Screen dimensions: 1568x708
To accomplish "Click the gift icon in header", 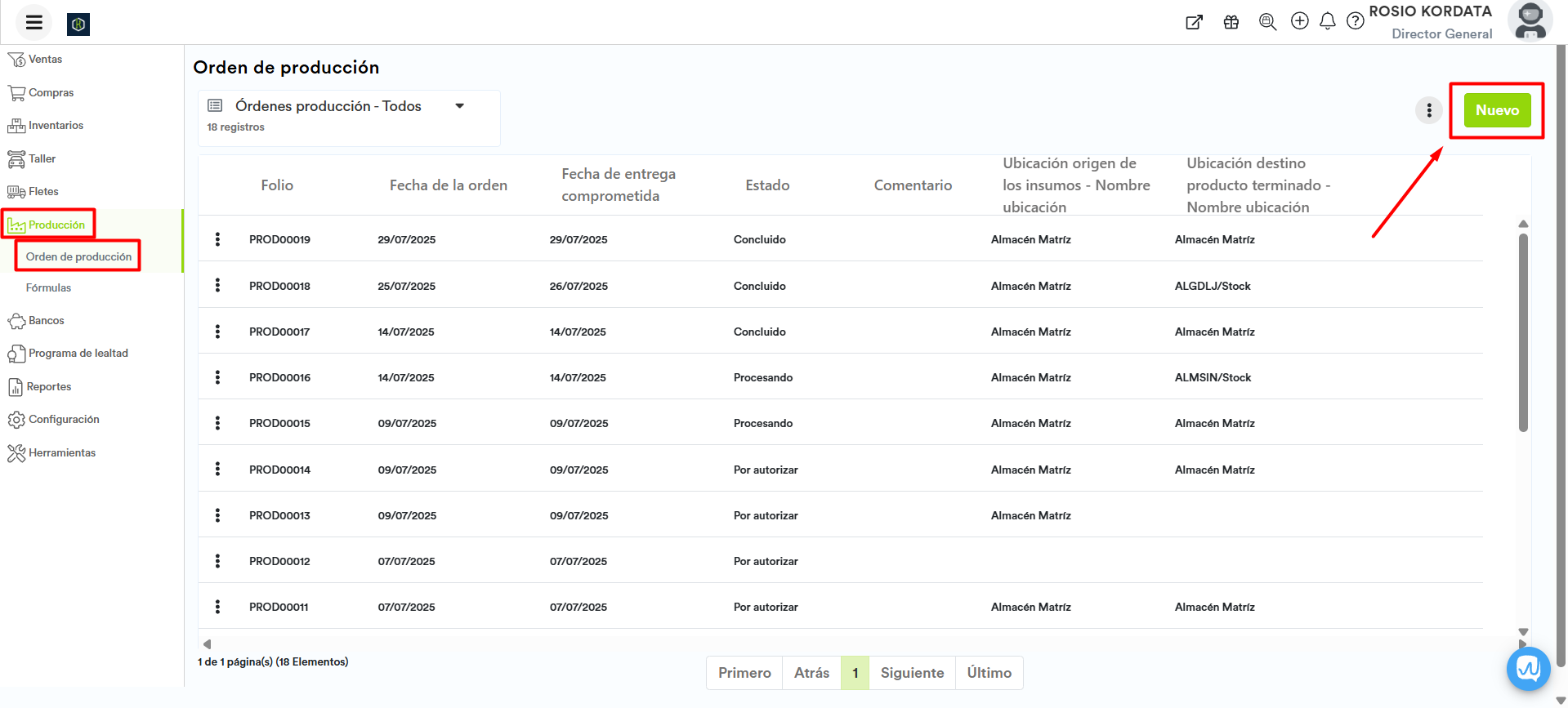I will pyautogui.click(x=1231, y=22).
